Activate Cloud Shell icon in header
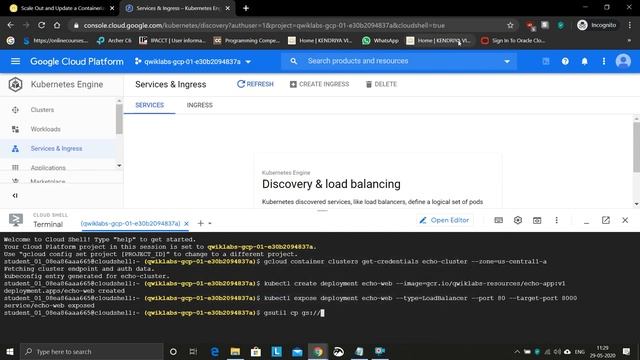 546,61
